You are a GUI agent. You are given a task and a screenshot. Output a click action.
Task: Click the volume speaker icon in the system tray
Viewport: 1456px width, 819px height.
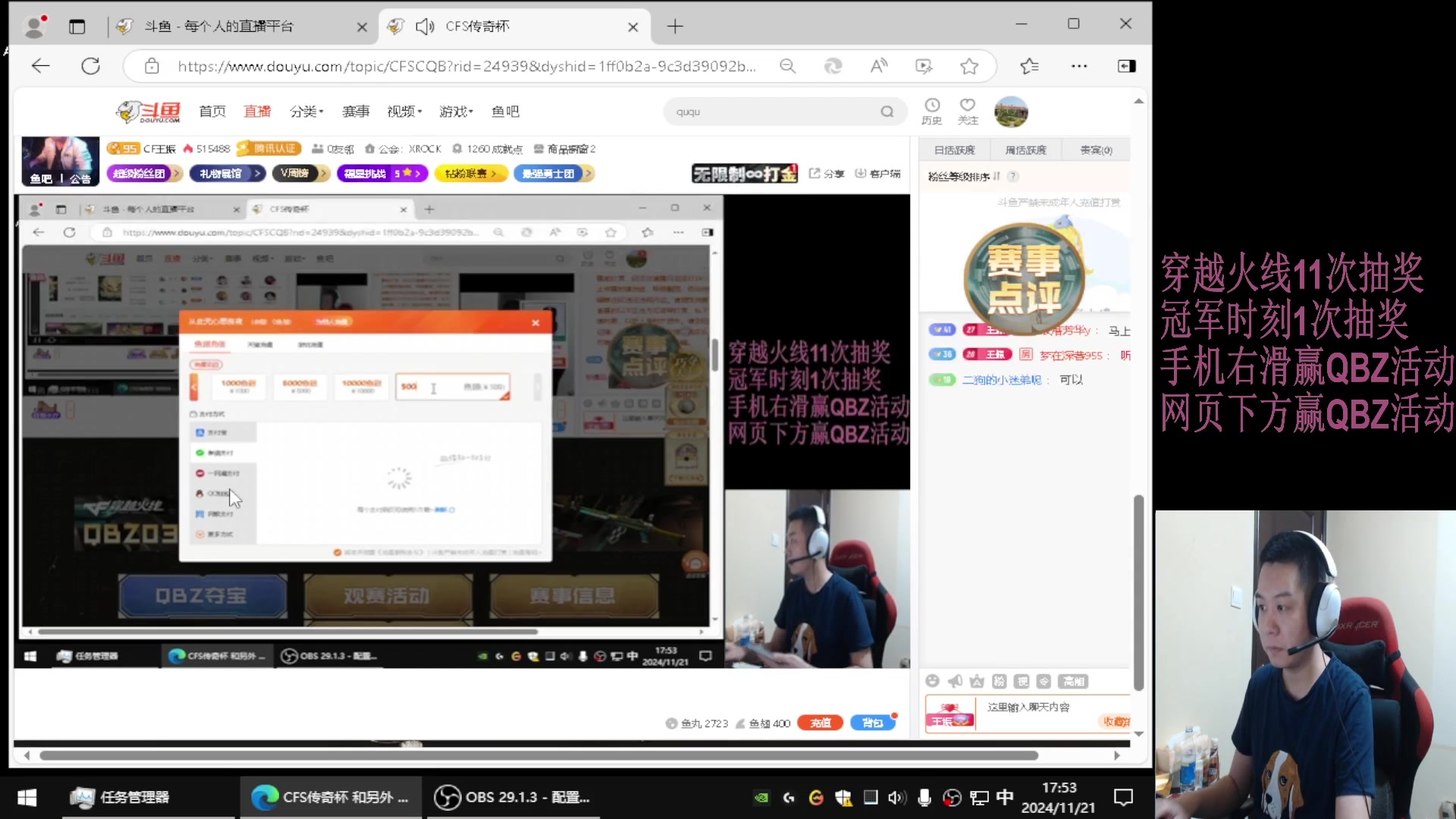tap(896, 797)
